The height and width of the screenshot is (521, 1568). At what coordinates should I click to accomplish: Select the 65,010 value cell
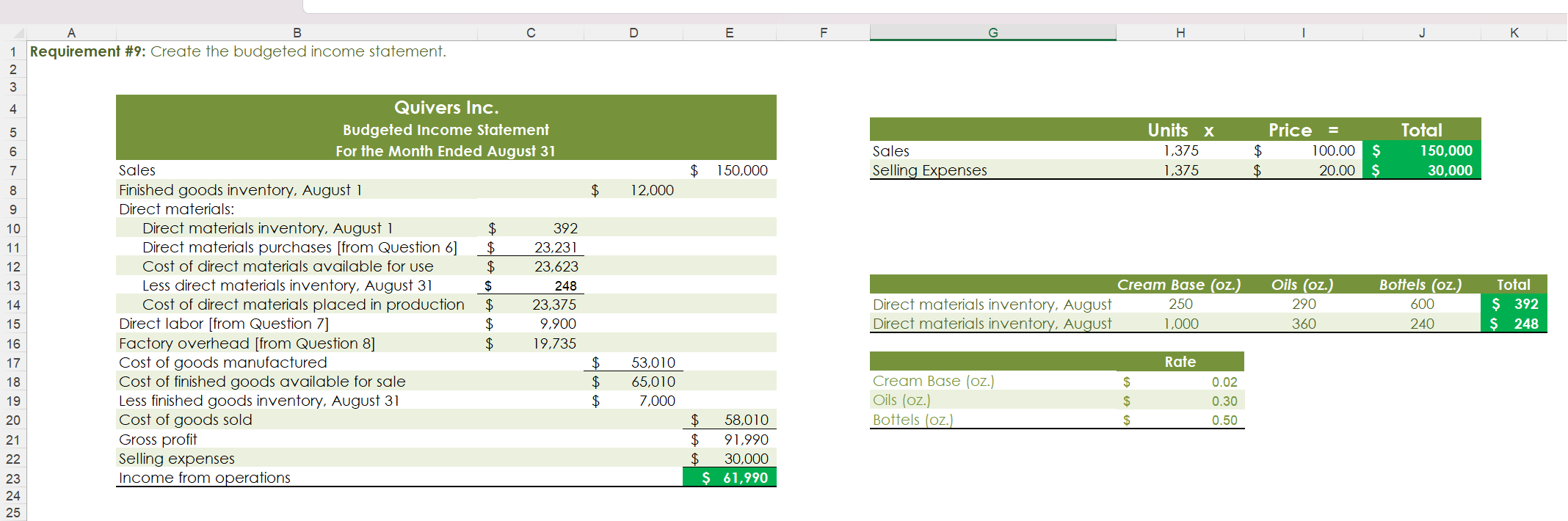pyautogui.click(x=634, y=382)
